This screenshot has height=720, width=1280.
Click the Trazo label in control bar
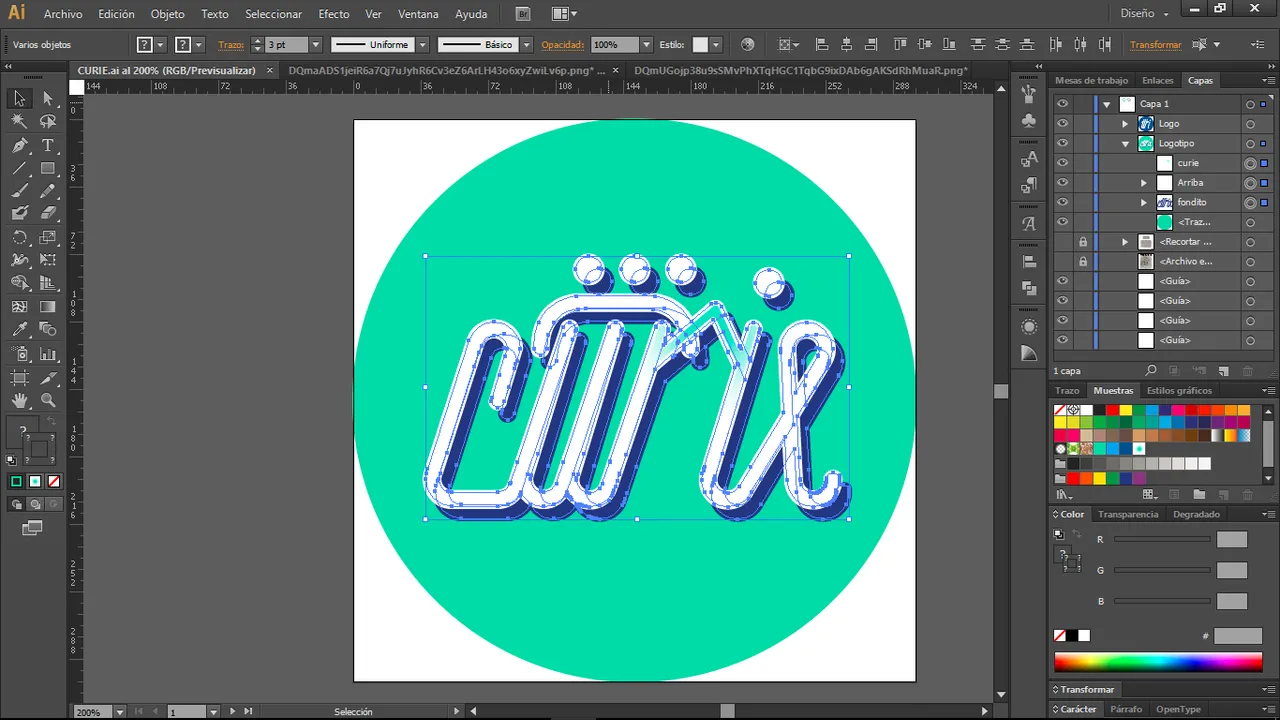coord(231,45)
